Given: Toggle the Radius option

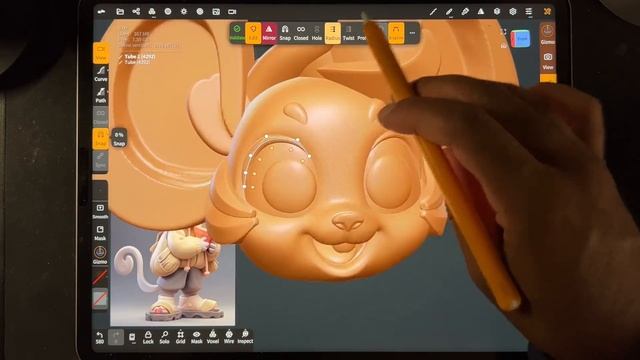Looking at the screenshot, I should coord(333,33).
